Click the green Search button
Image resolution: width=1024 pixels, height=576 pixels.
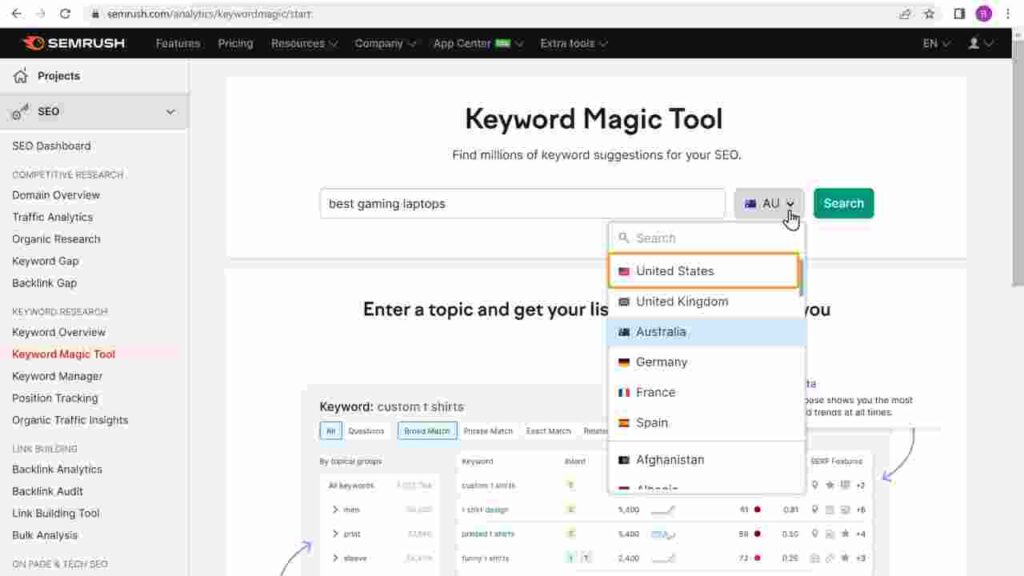pyautogui.click(x=843, y=204)
